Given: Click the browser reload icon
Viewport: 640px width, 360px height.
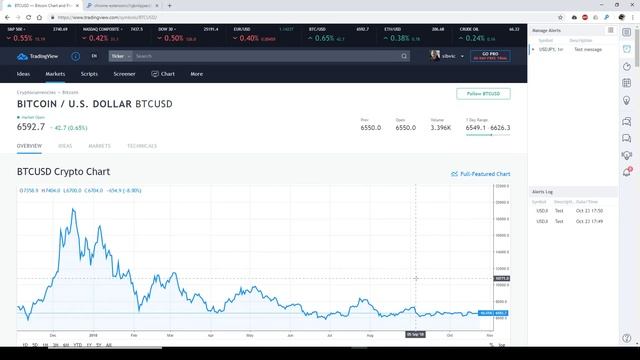Looking at the screenshot, I should 28,17.
